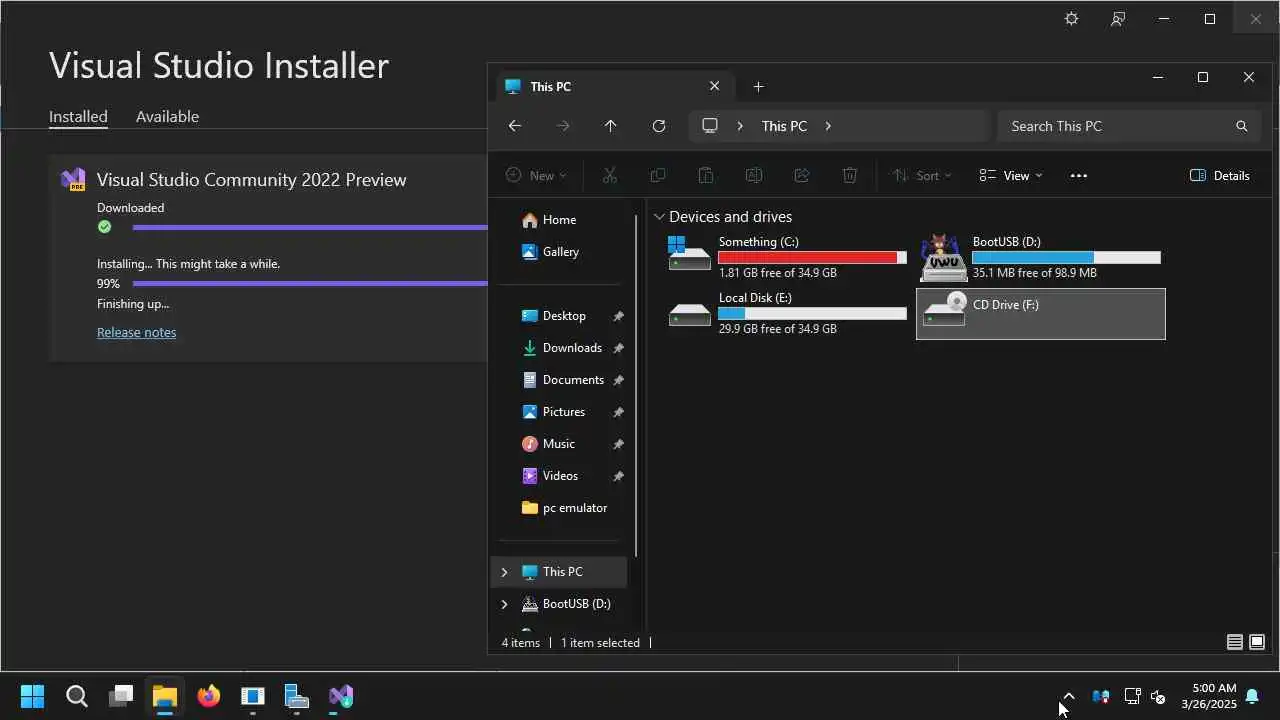Viewport: 1280px width, 720px height.
Task: Go back in File Explorer
Action: point(515,126)
